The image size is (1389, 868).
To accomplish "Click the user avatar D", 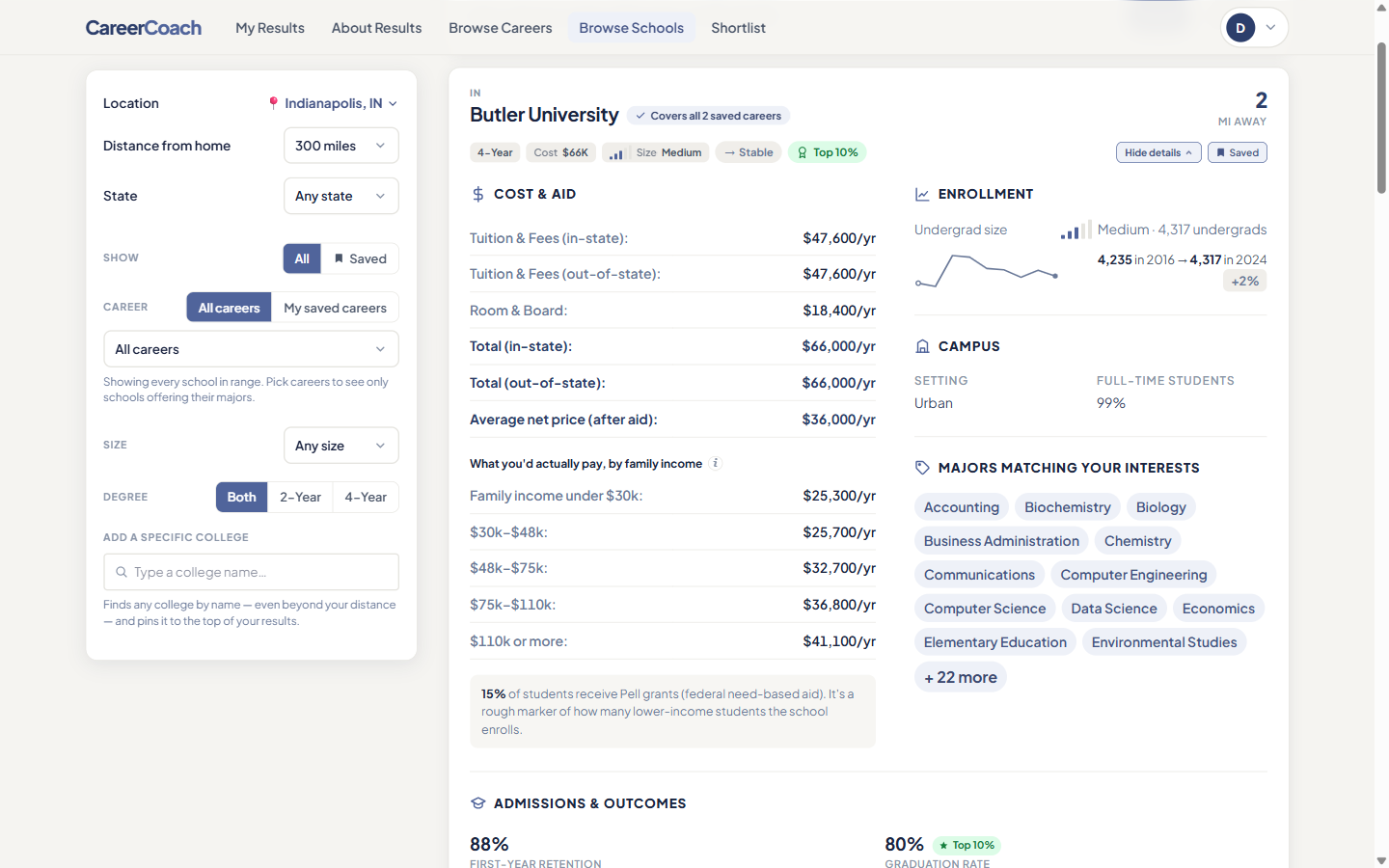I will [1240, 28].
